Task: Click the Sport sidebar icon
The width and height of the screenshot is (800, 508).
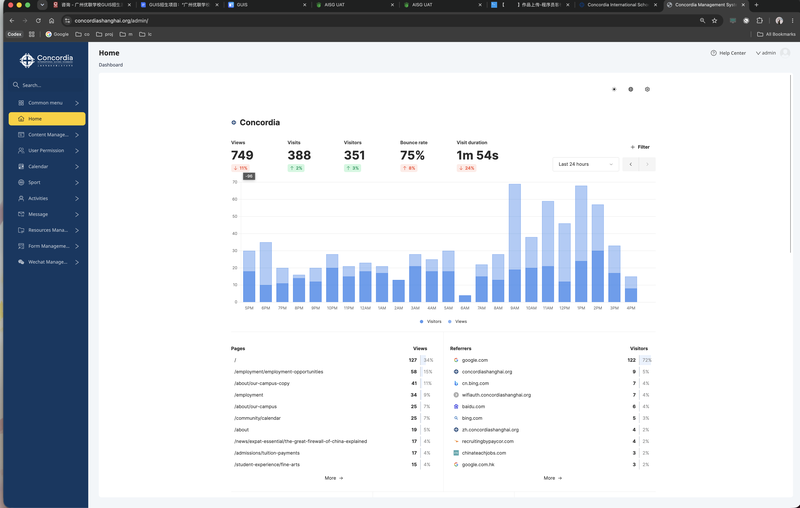Action: [x=21, y=182]
